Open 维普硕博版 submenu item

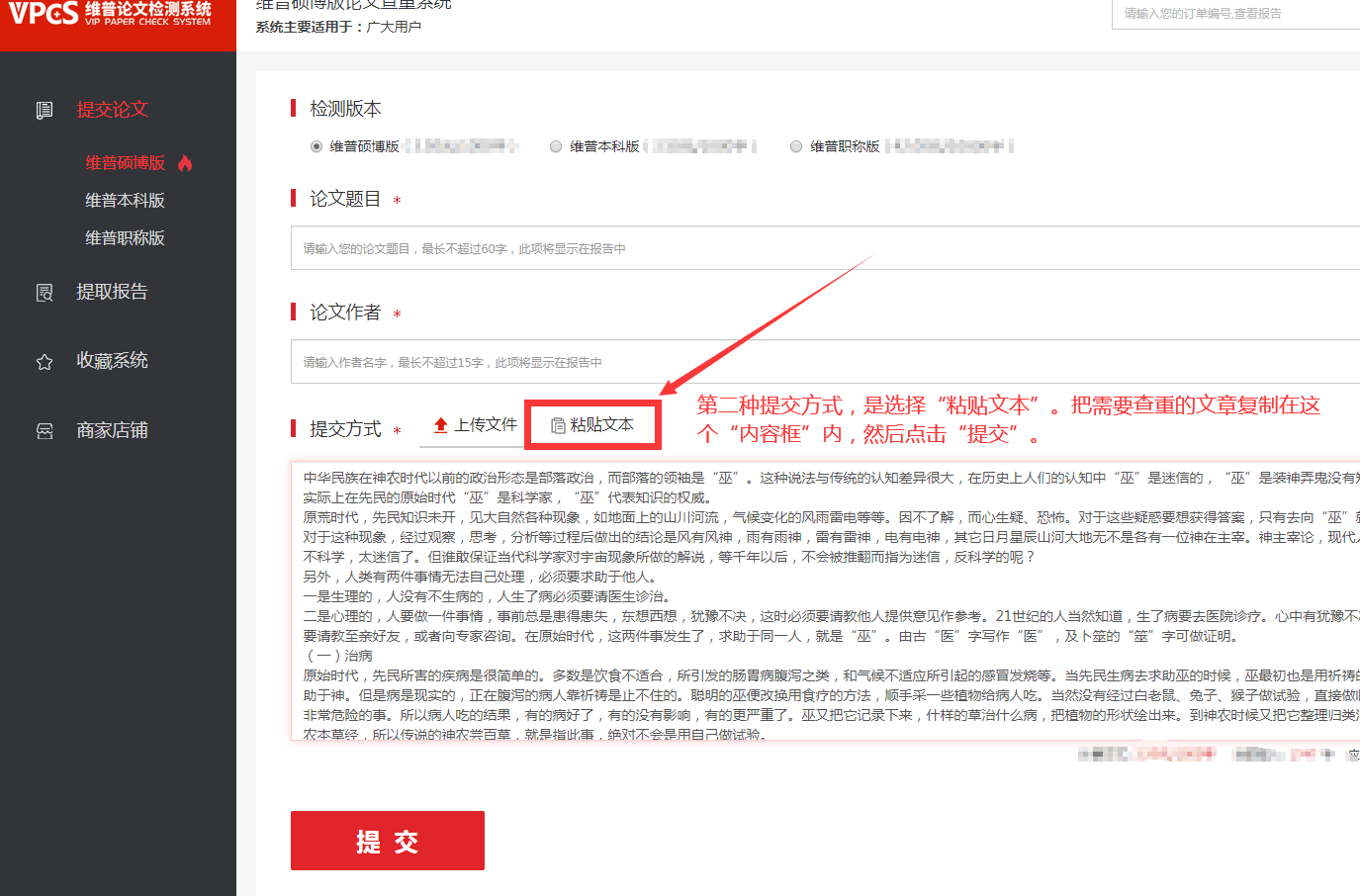pos(125,163)
